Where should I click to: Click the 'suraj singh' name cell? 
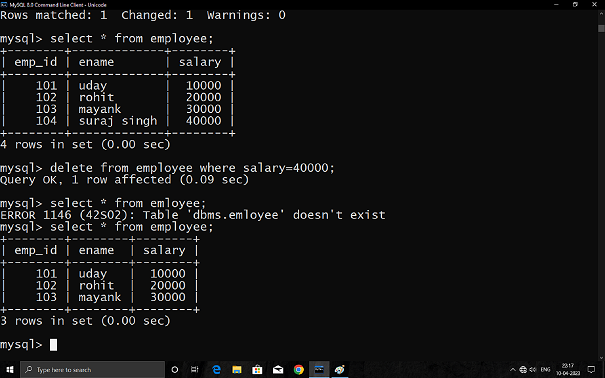click(x=118, y=121)
